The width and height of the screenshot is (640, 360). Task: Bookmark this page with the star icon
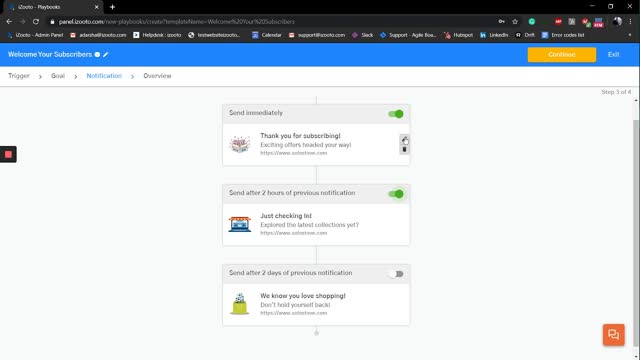pos(515,22)
